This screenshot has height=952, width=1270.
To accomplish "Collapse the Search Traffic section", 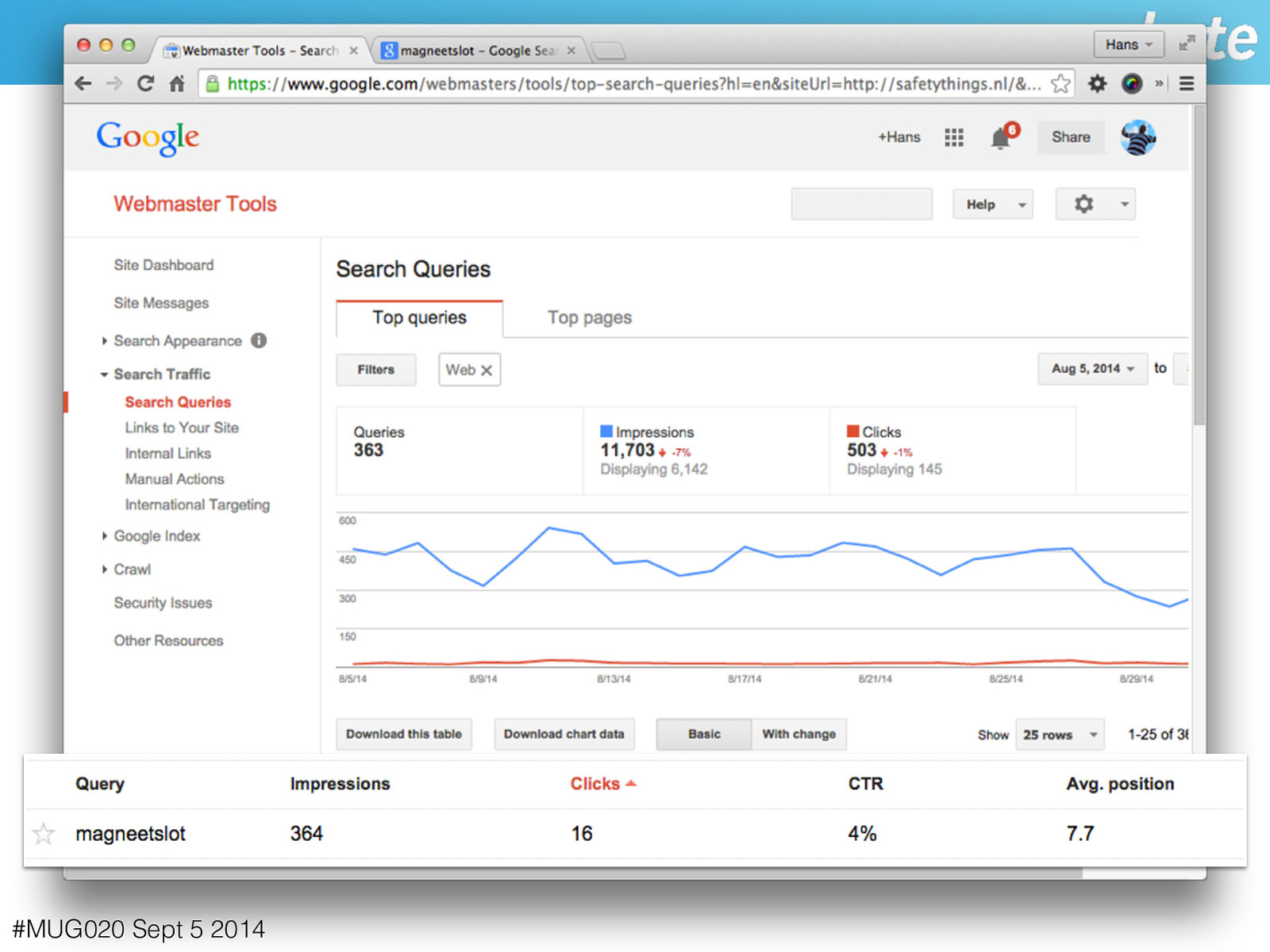I will coord(104,374).
